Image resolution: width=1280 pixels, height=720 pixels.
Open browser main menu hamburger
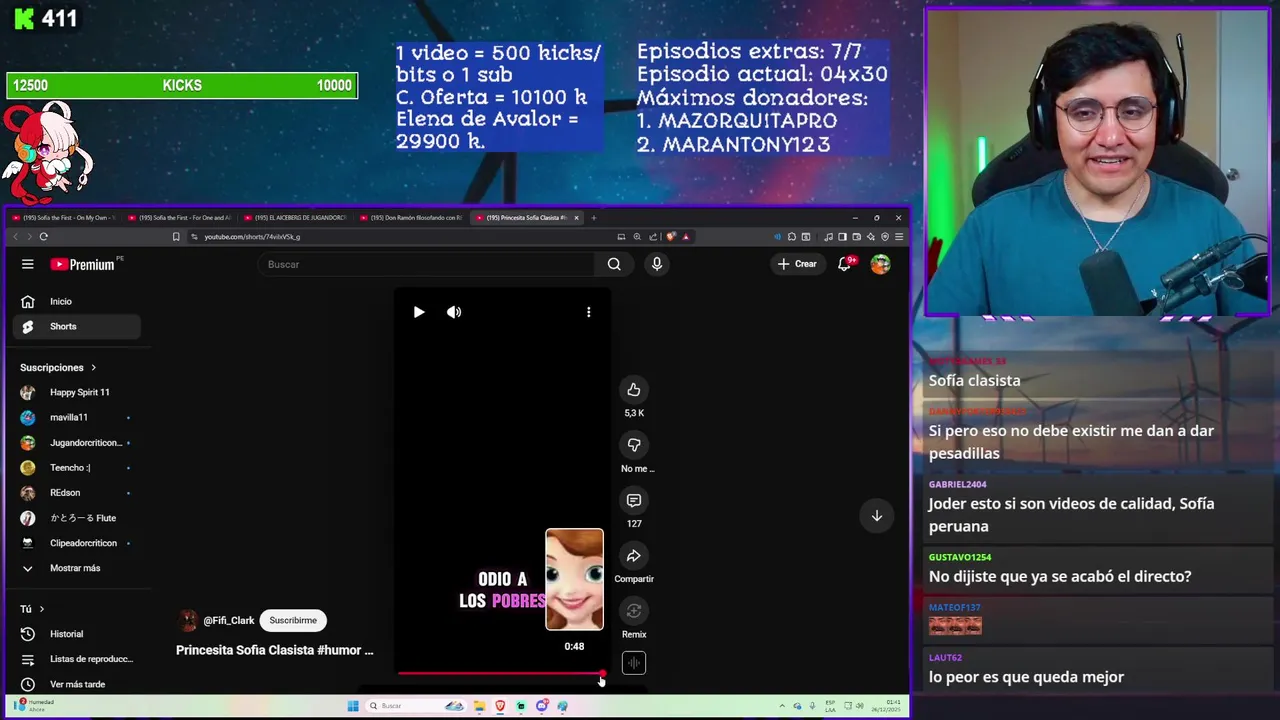click(x=899, y=237)
